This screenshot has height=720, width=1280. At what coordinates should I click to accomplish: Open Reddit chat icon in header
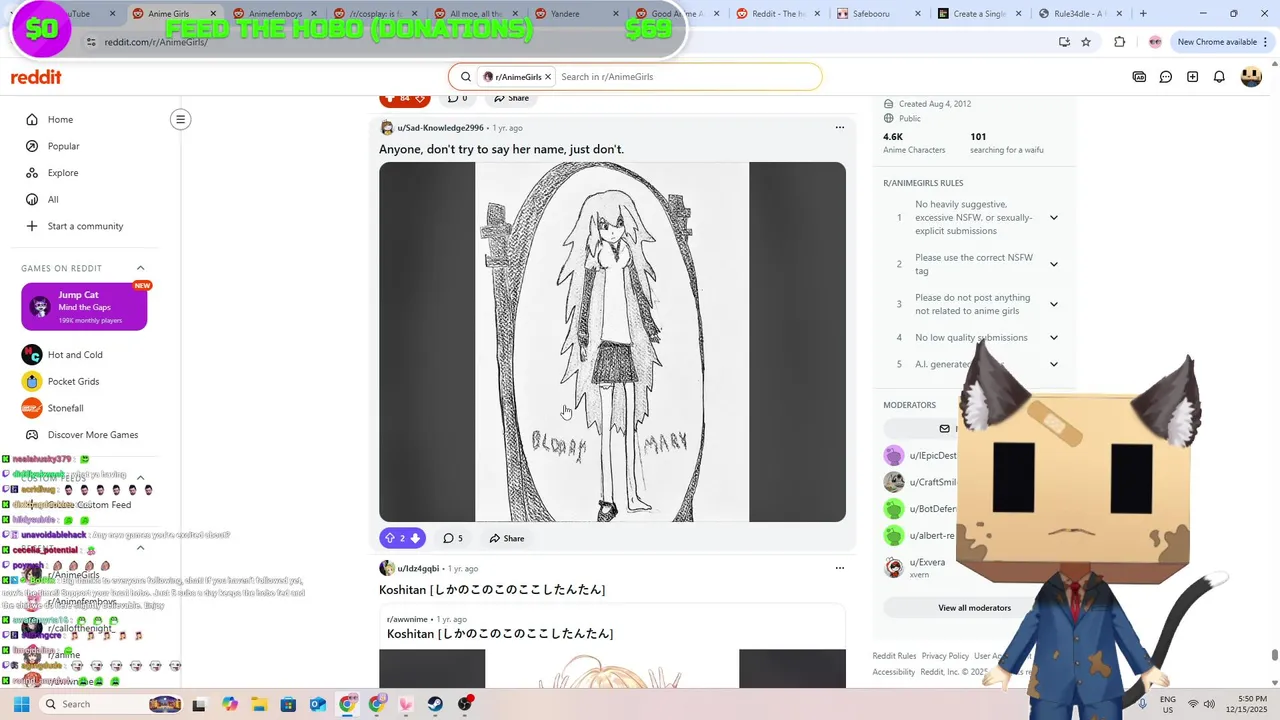1166,77
